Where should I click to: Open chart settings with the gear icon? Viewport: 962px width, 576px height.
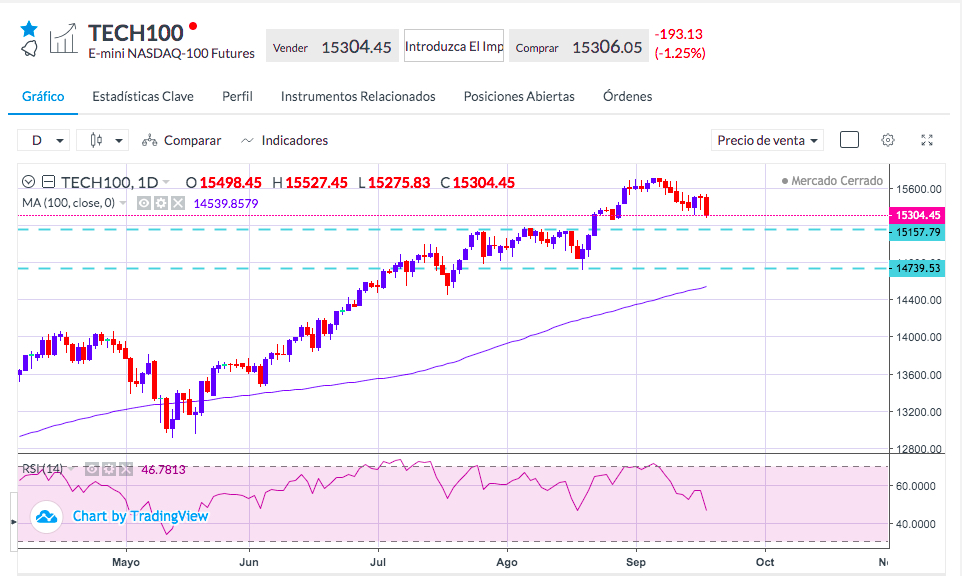(x=888, y=140)
